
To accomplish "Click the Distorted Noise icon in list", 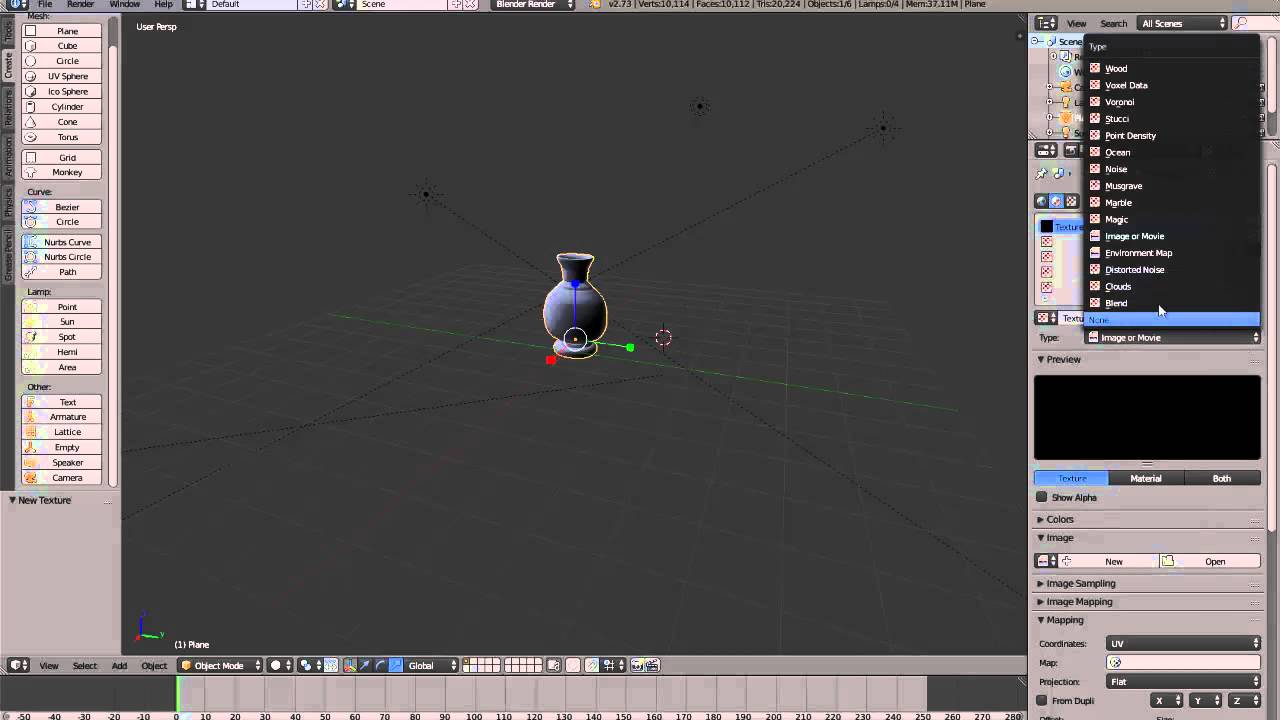I will pos(1095,269).
